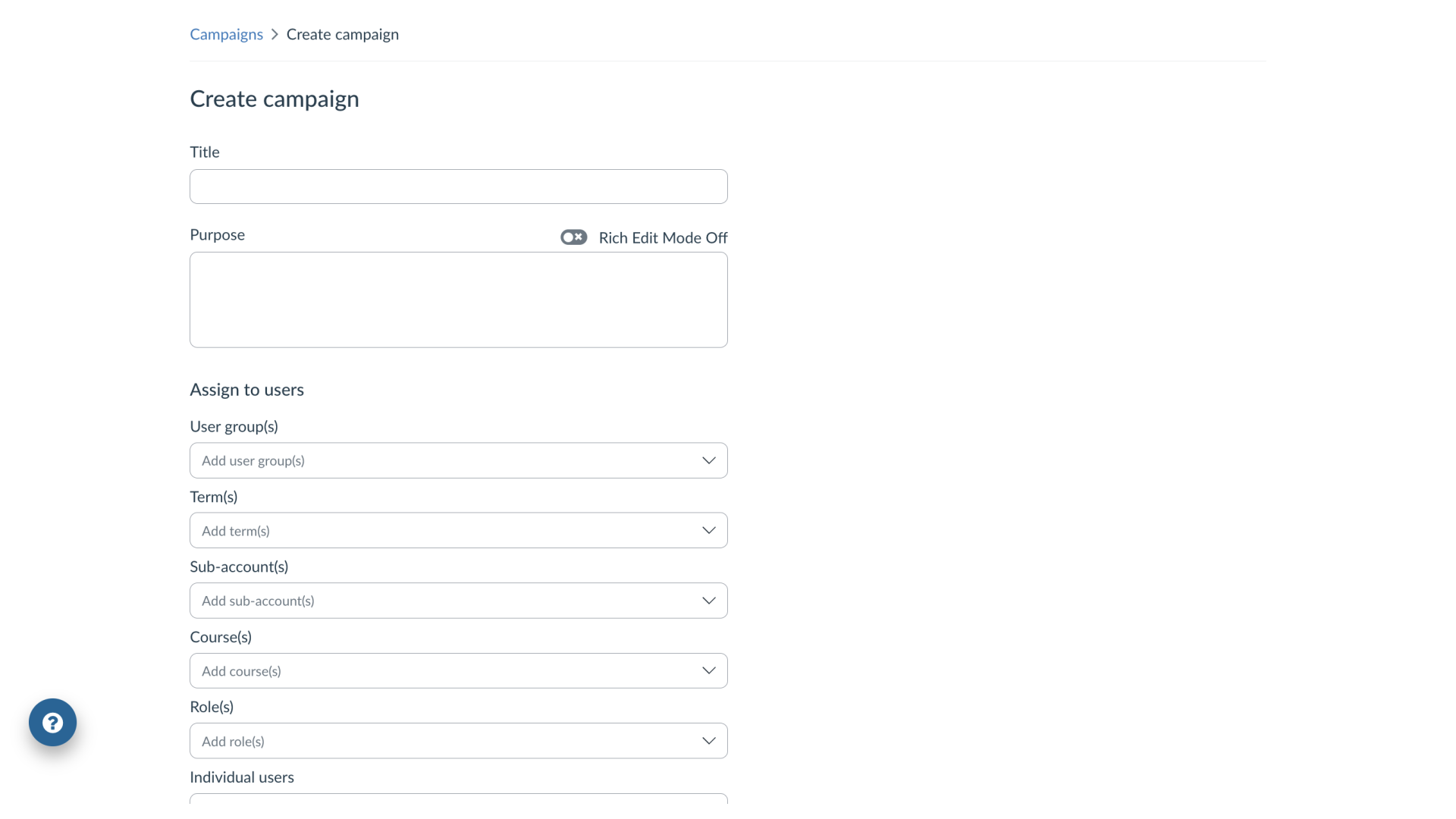
Task: Select the Add sub-account(s) combo box
Action: [x=459, y=601]
